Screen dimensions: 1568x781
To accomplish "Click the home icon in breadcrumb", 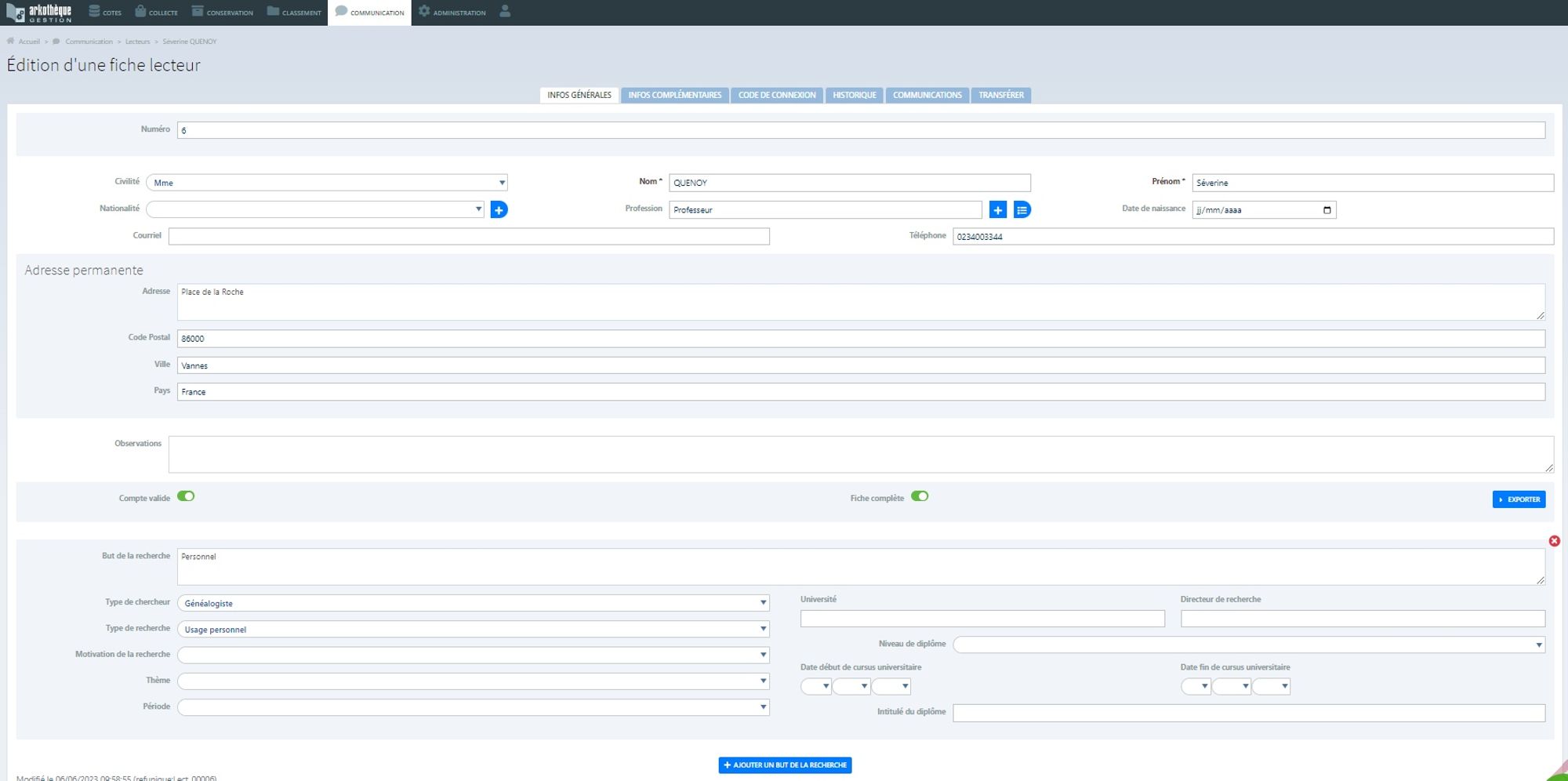I will 11,42.
